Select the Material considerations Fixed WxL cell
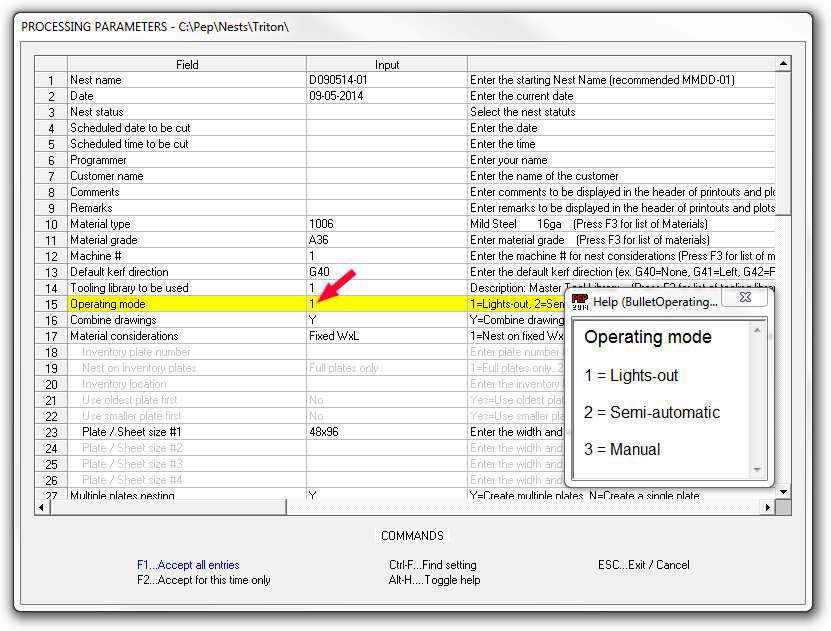 point(334,336)
